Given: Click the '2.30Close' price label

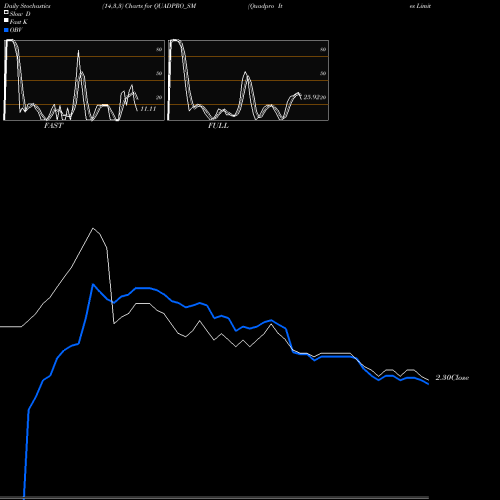Looking at the screenshot, I should pyautogui.click(x=452, y=378).
